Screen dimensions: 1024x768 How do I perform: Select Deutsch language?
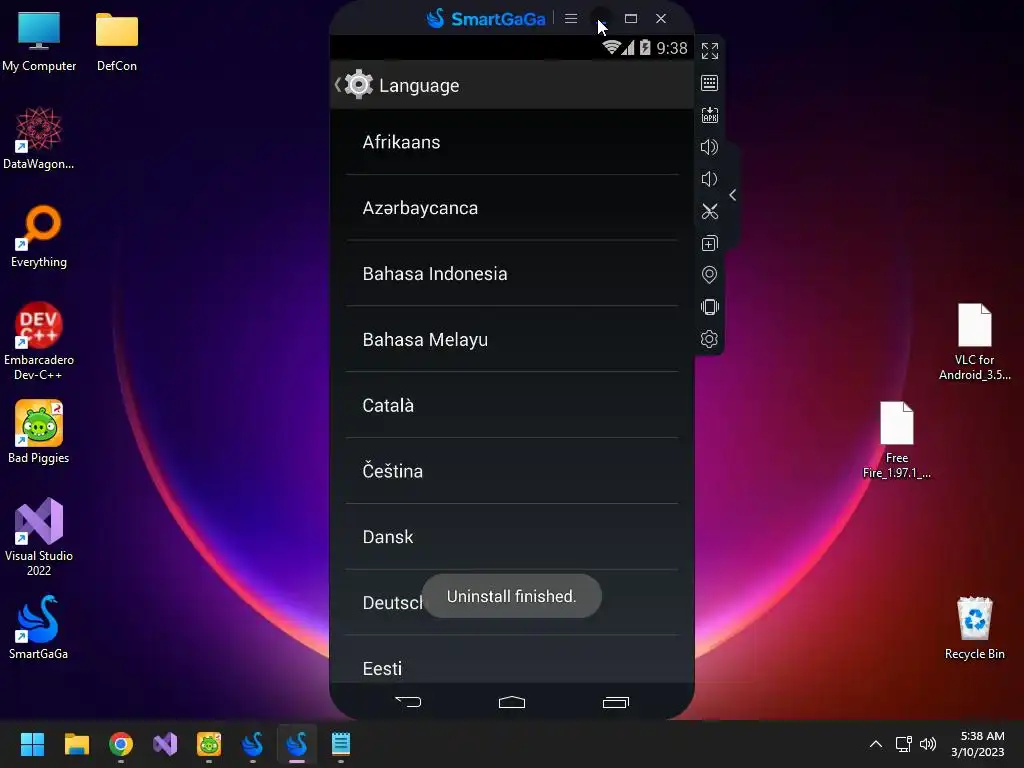pos(512,603)
